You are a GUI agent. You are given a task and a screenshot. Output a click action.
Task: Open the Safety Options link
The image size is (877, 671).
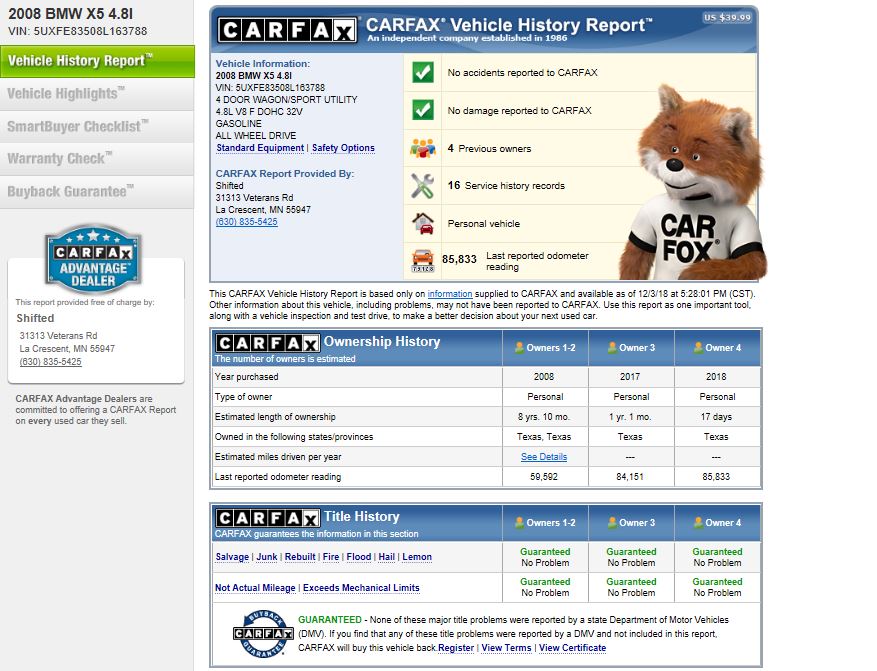tap(343, 148)
